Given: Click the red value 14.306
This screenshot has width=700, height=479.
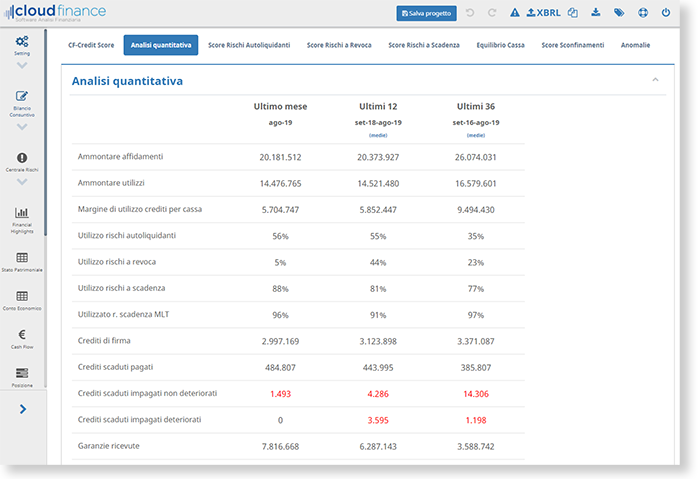Looking at the screenshot, I should pyautogui.click(x=476, y=394).
